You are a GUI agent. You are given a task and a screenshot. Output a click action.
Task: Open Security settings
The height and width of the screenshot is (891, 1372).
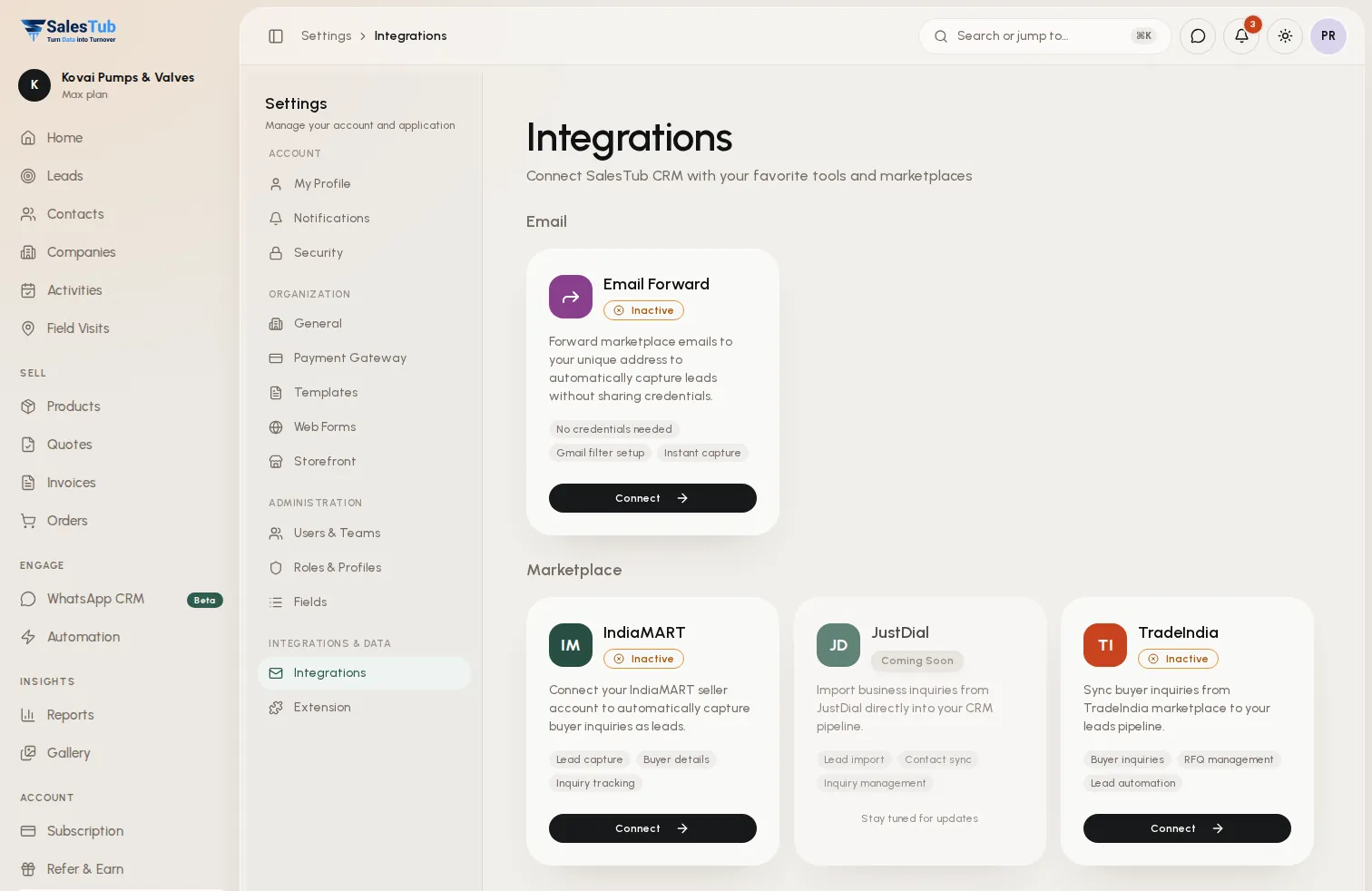[x=364, y=252]
